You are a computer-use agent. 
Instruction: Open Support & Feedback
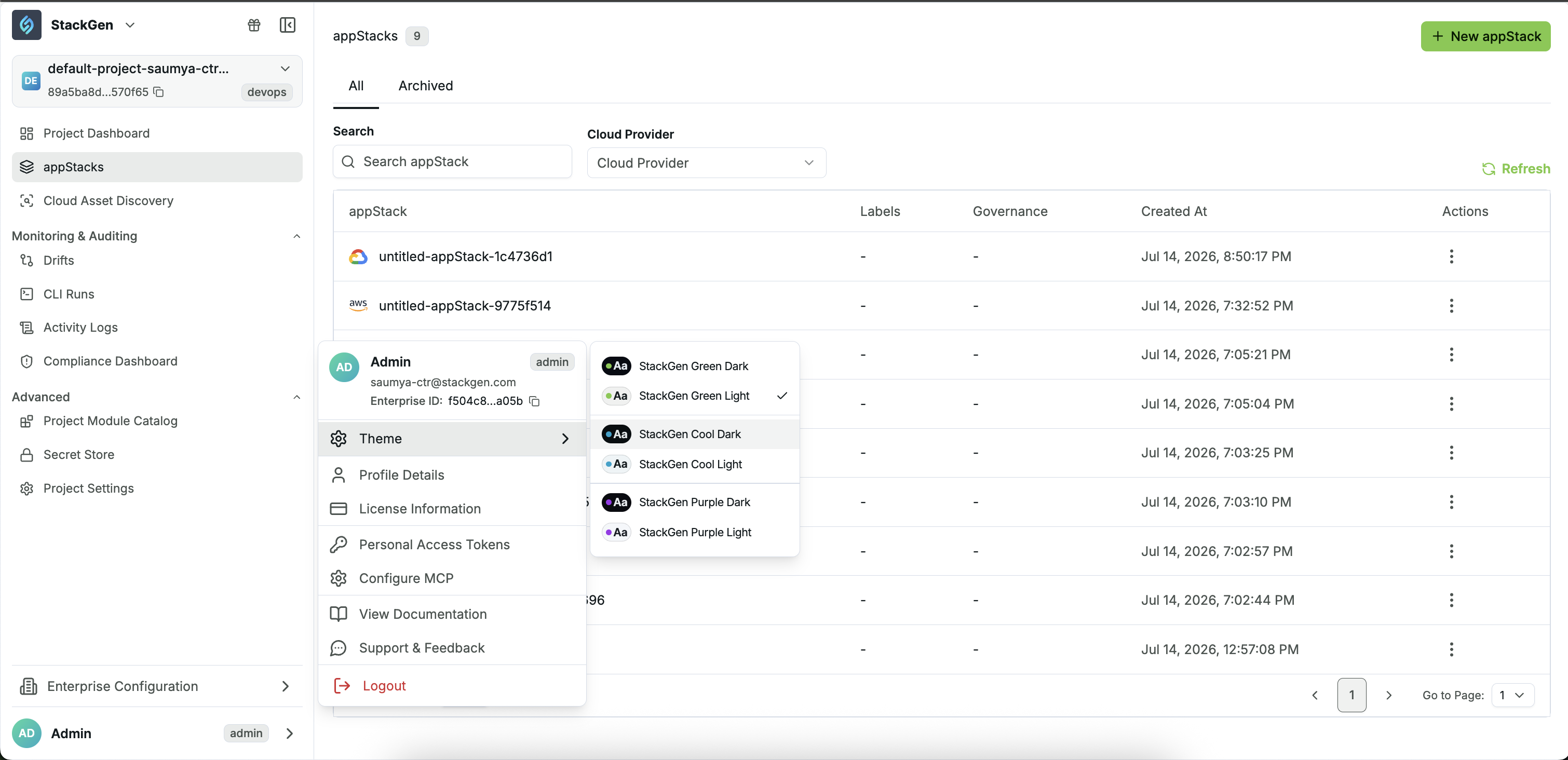point(452,648)
